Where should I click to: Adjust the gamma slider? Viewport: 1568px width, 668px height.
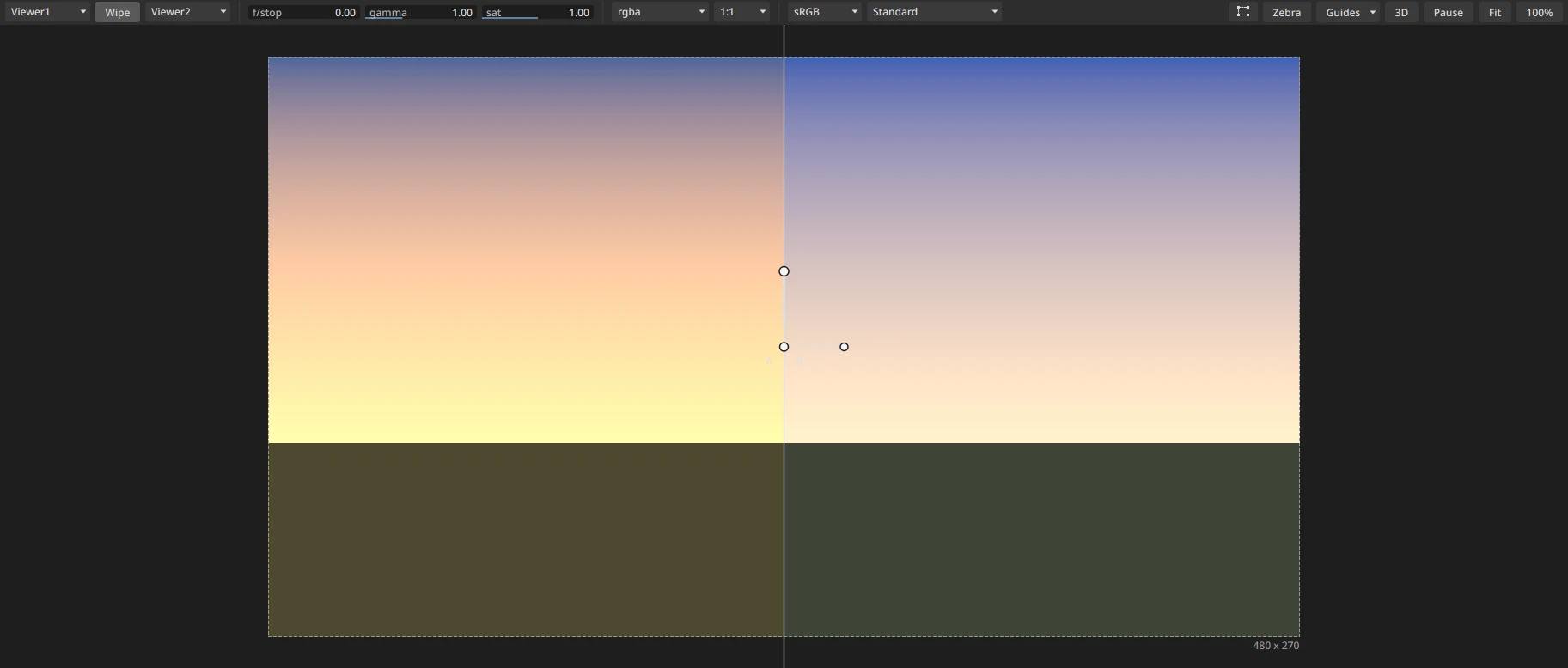pos(419,12)
